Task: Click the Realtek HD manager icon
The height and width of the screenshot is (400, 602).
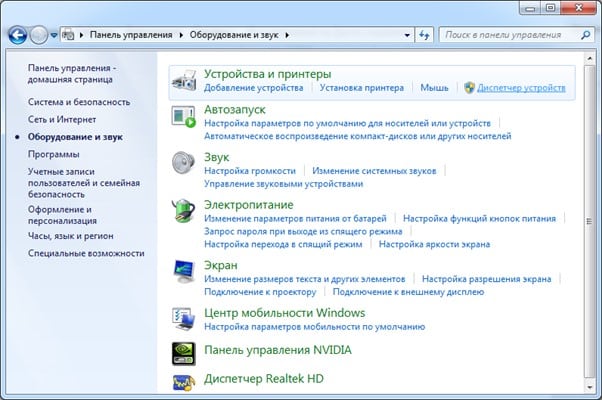Action: click(184, 381)
